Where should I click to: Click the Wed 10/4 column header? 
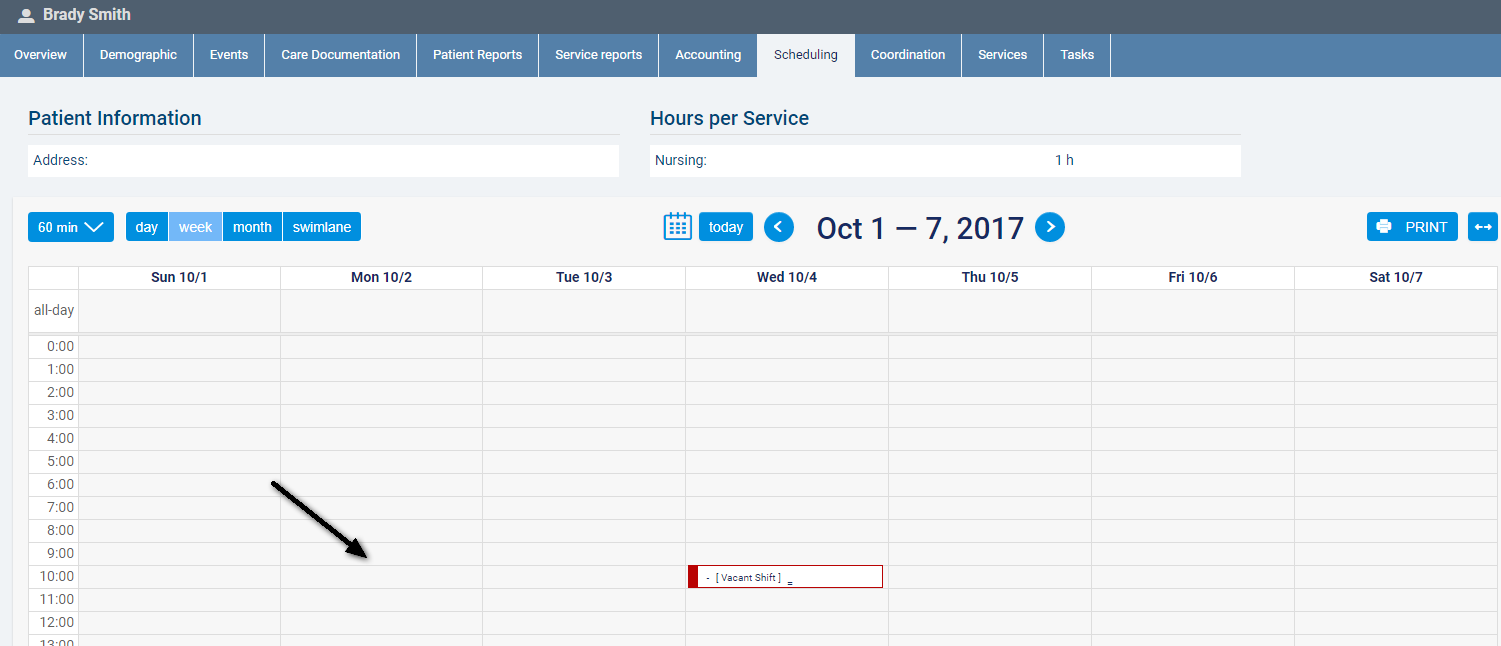point(786,277)
